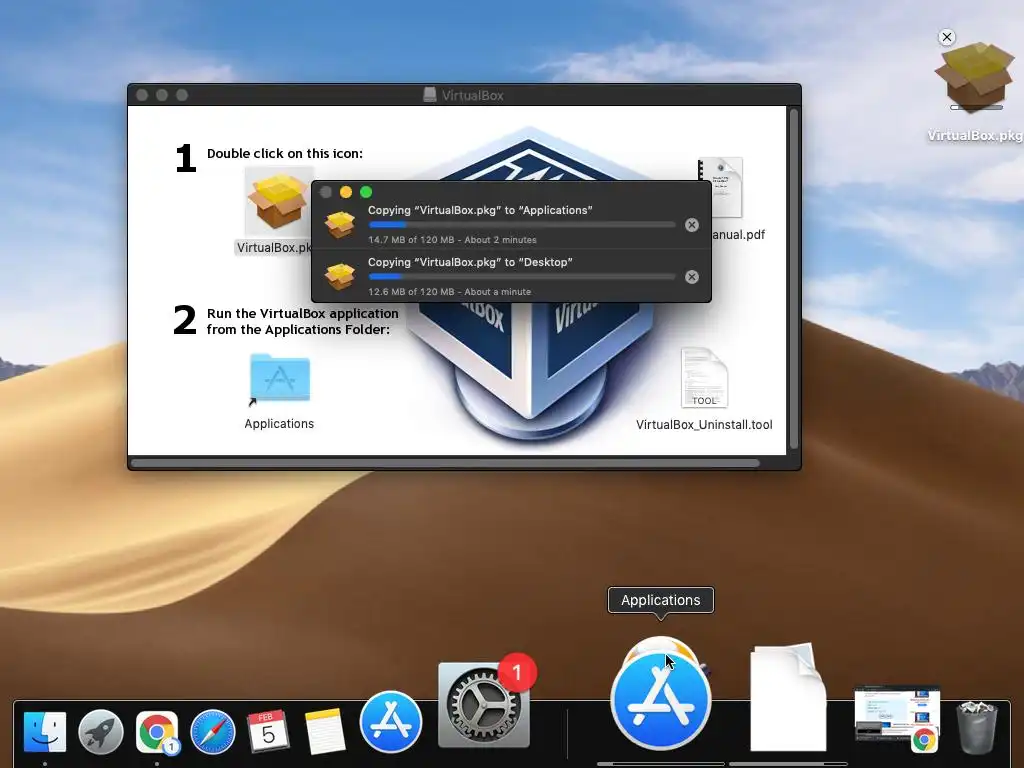Cancel the Desktop VirtualBox.pkg copy badge
The image size is (1024, 768).
click(947, 37)
